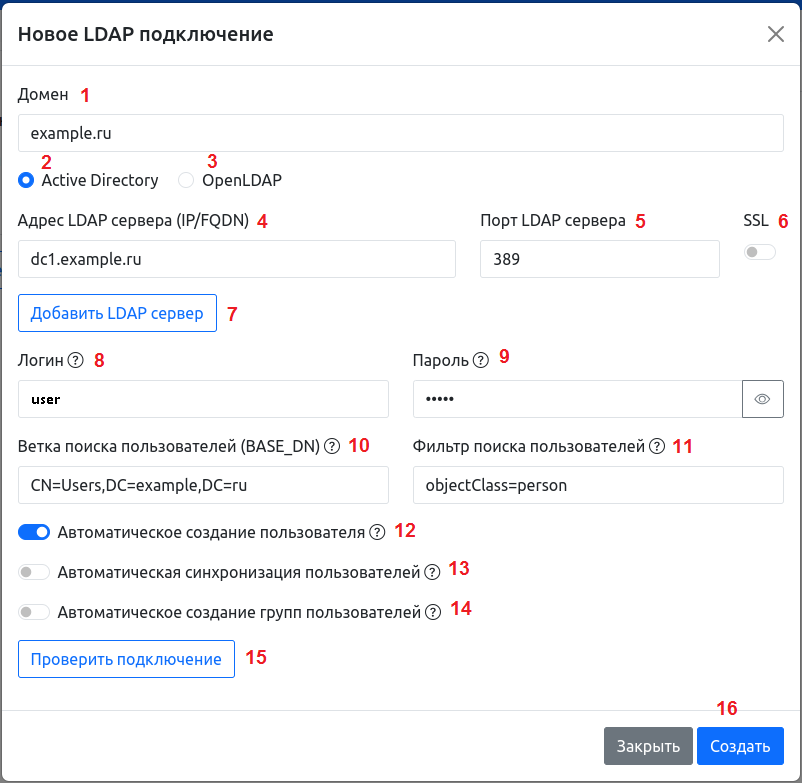Viewport: 802px width, 783px height.
Task: Click help icon beside Фильтр поиска пользователей
Action: tap(657, 447)
